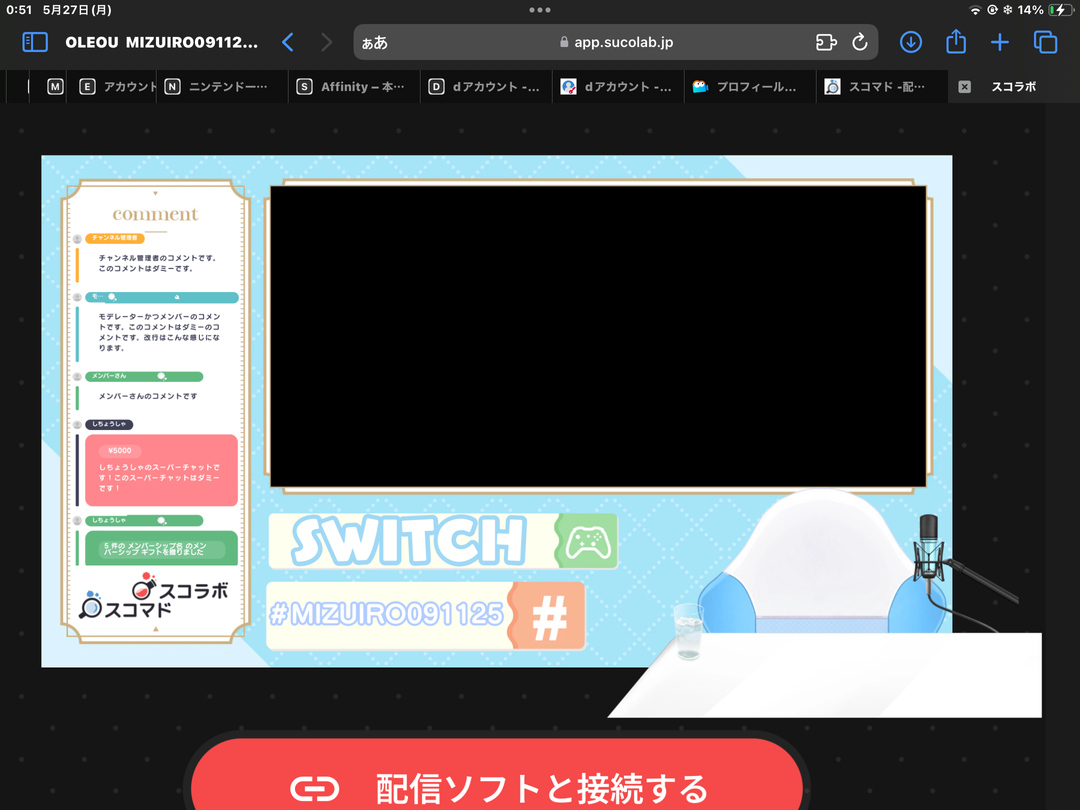Screen dimensions: 1080x810
Task: Click the ¥5000 super chat amount
Action: [120, 450]
